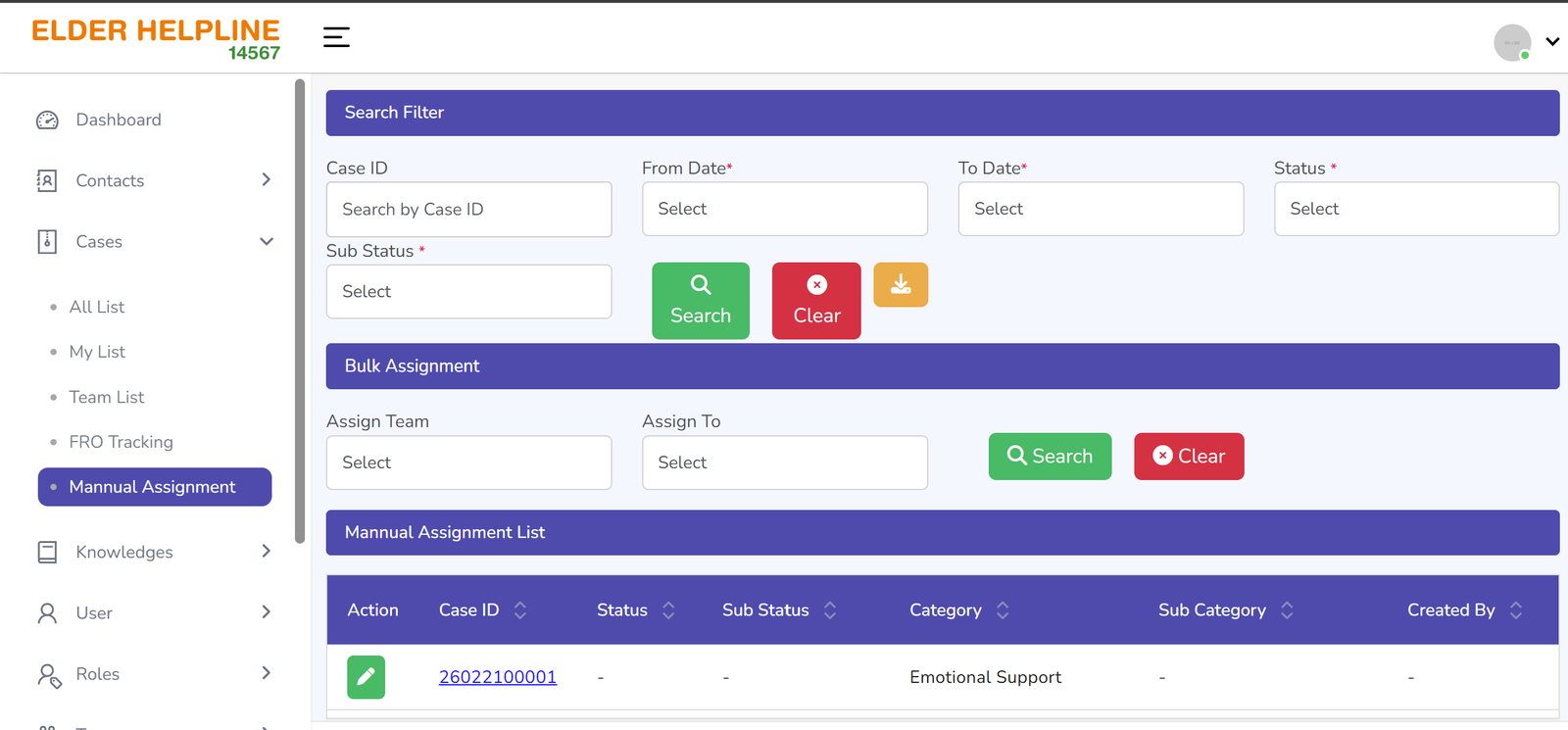The image size is (1568, 730).
Task: Click the Knowledges book icon
Action: click(47, 552)
